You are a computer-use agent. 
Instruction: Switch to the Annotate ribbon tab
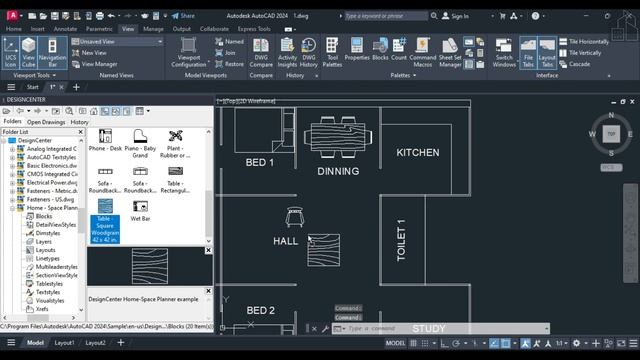click(x=65, y=29)
